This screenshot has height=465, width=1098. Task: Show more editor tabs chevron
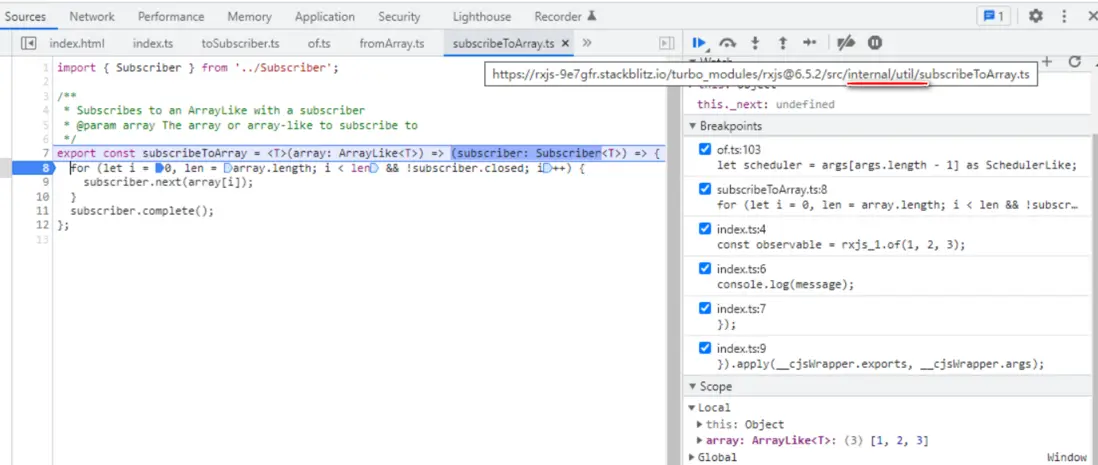click(x=587, y=43)
